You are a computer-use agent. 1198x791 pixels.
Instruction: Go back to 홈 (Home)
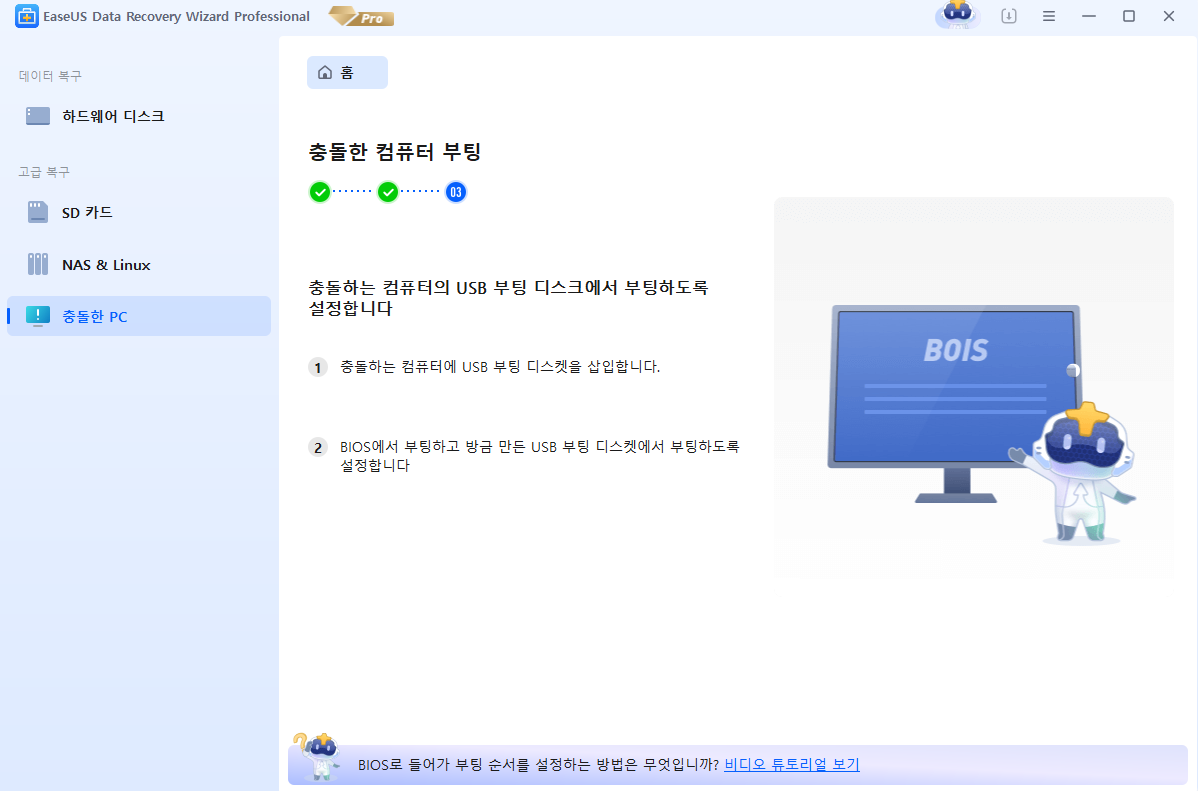point(347,73)
